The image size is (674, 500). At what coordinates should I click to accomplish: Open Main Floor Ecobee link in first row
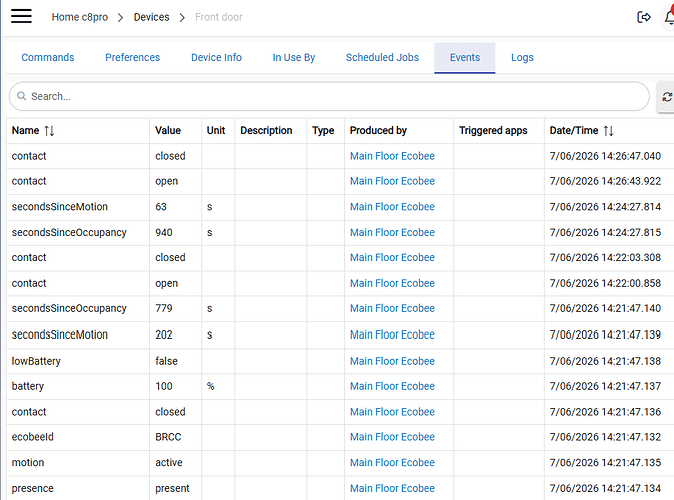click(392, 156)
